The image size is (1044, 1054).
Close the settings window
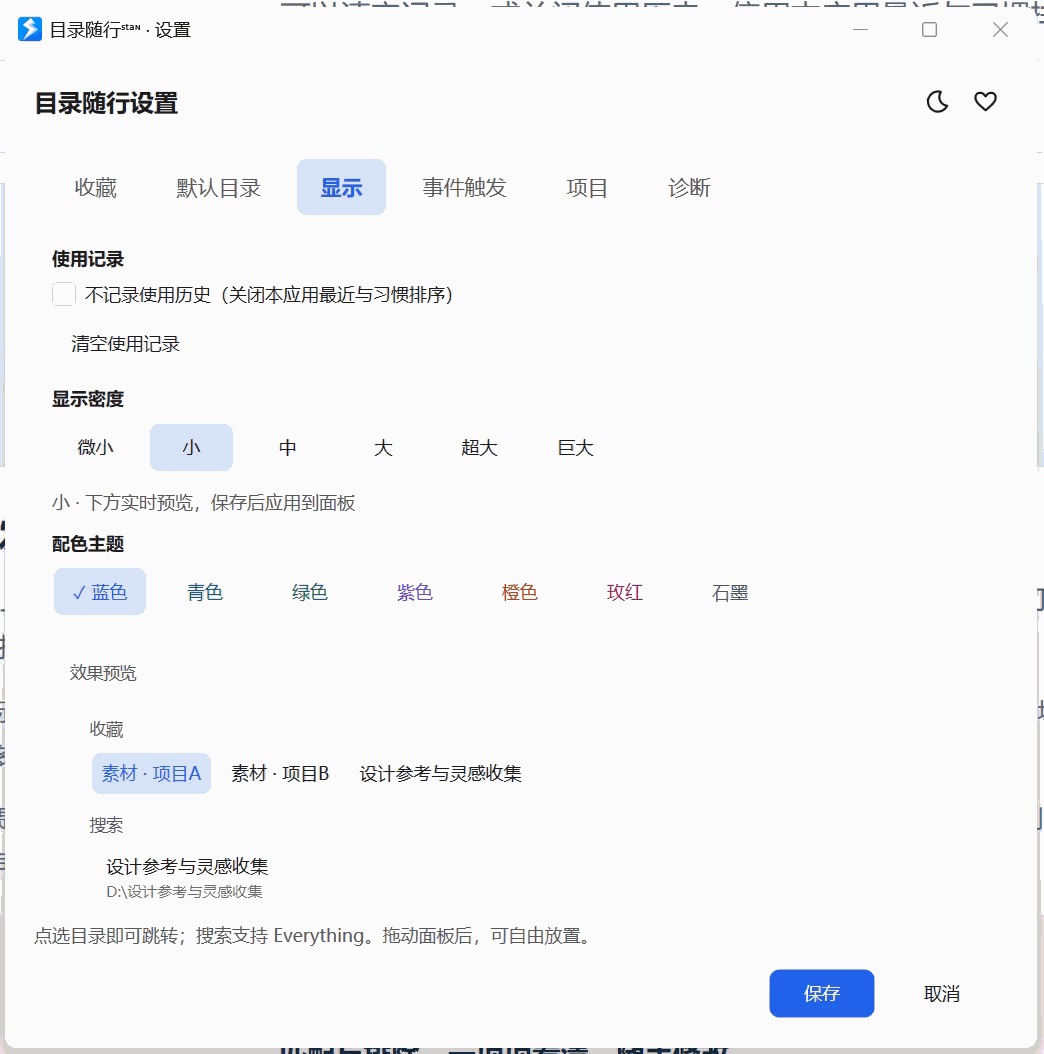[1000, 30]
